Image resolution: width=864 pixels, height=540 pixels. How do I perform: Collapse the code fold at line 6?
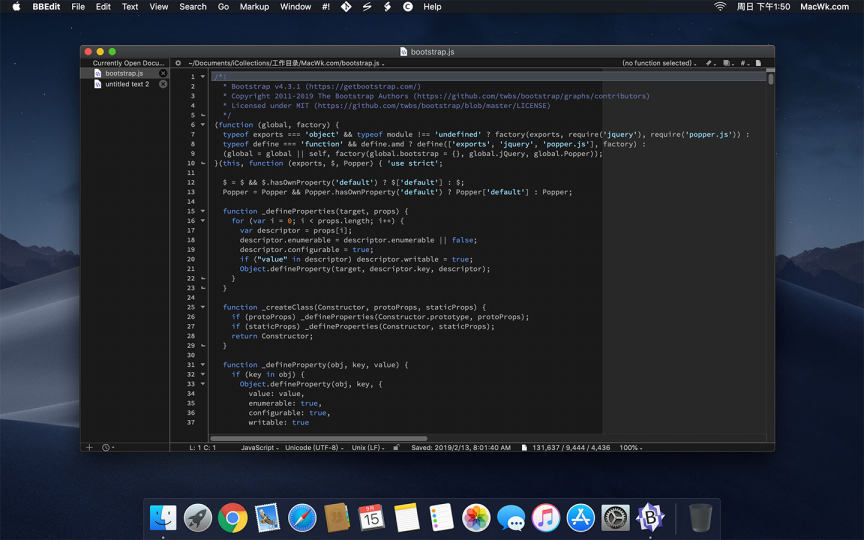(203, 125)
